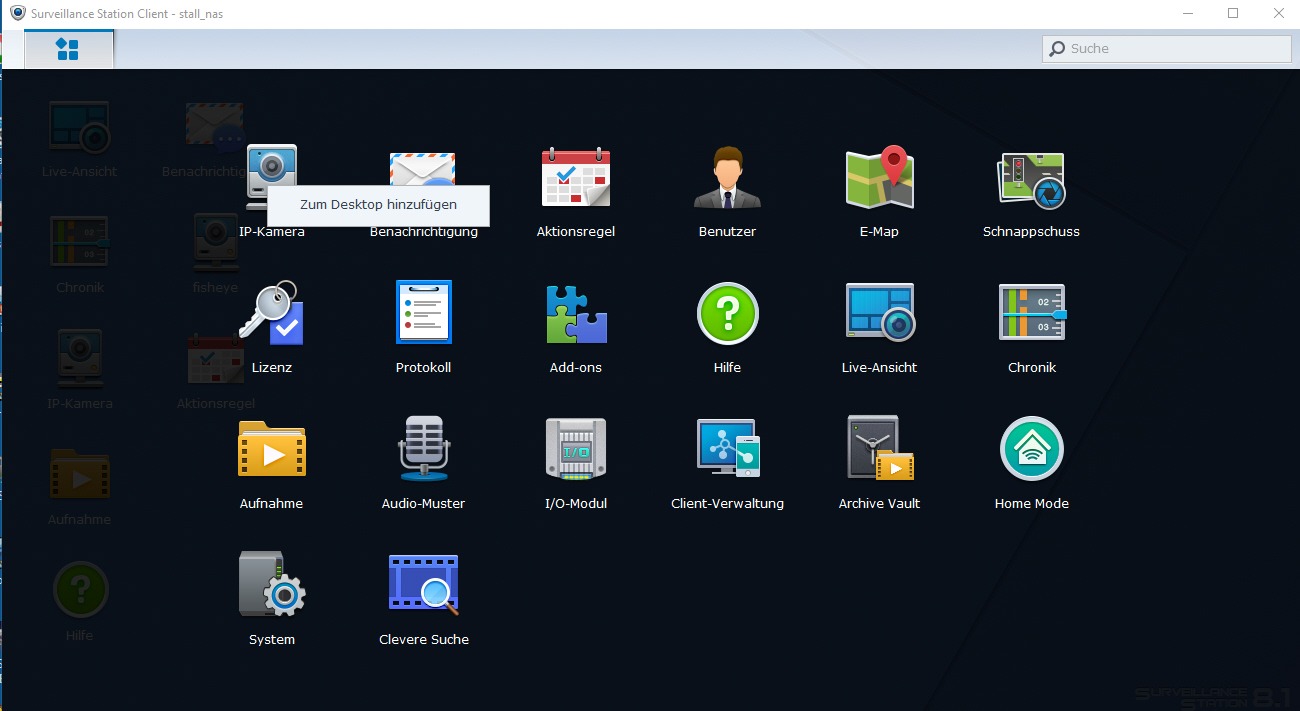Click the Surveillance Station title bar icon

click(17, 14)
